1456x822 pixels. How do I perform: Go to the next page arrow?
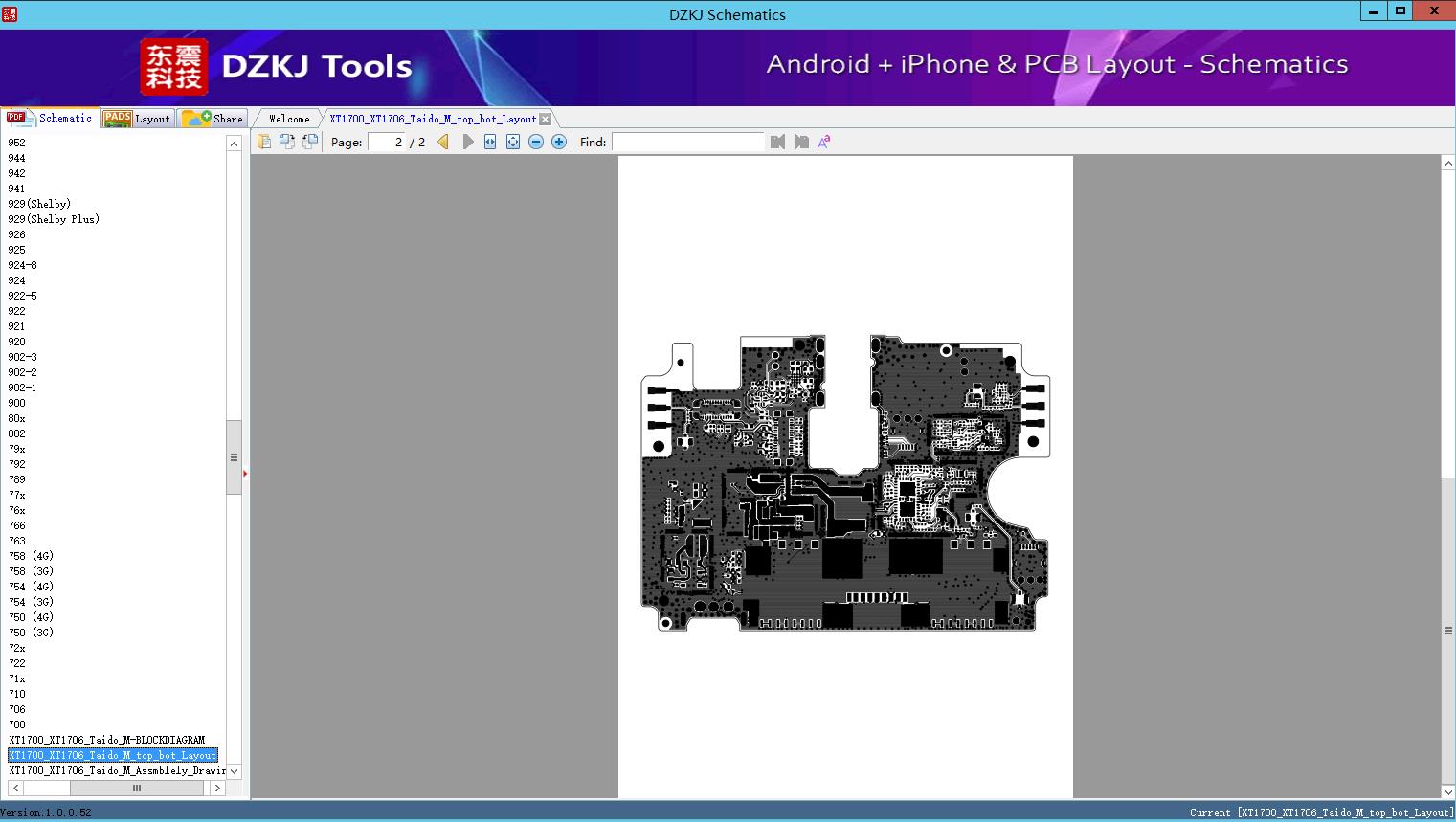[x=467, y=142]
